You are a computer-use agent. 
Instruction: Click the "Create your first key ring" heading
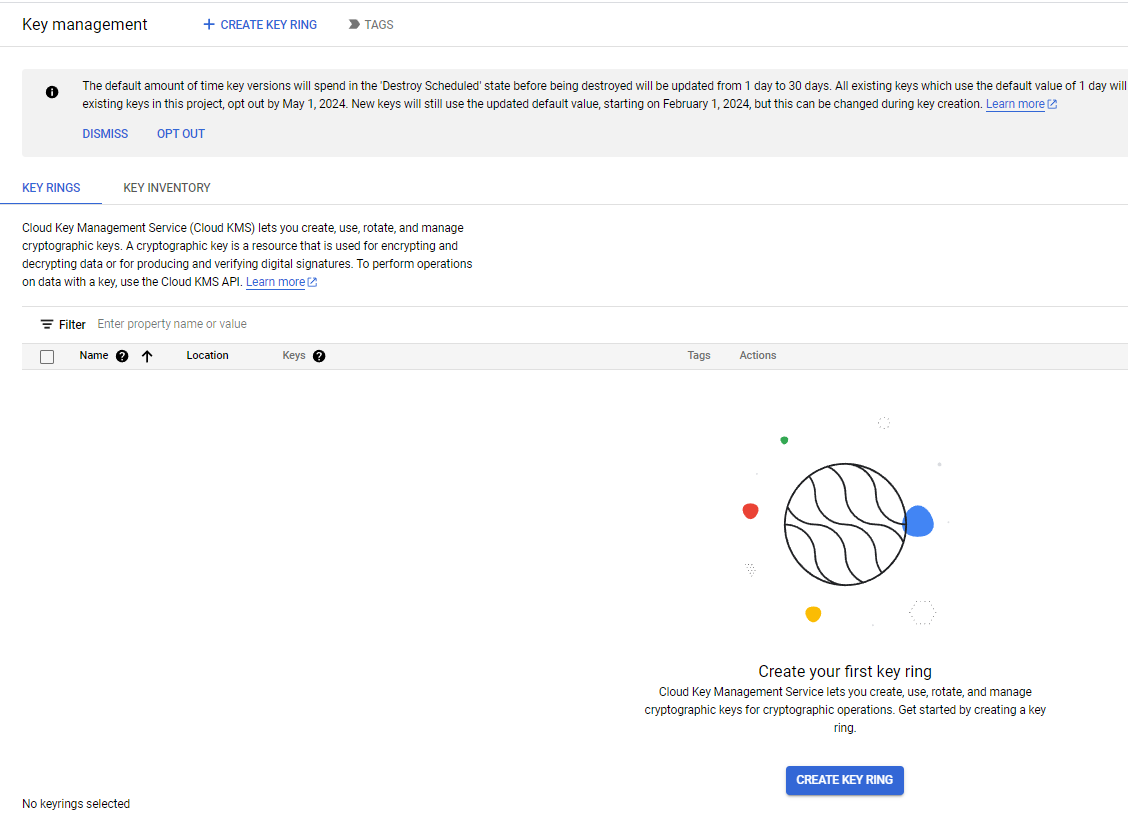(x=845, y=671)
